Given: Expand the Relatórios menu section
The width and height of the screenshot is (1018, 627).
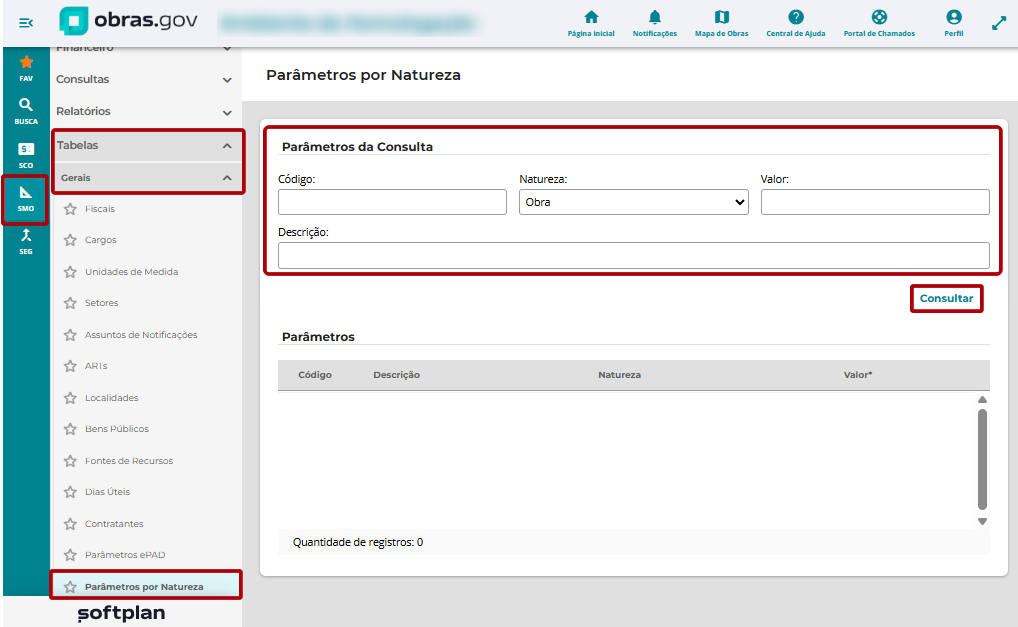Looking at the screenshot, I should pos(145,112).
